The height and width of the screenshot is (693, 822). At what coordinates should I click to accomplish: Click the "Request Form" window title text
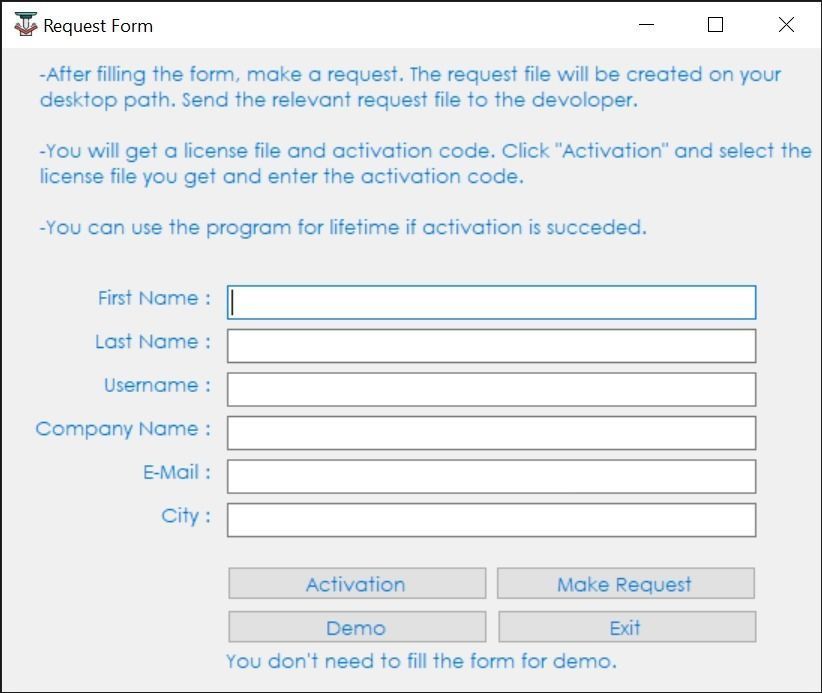click(98, 26)
